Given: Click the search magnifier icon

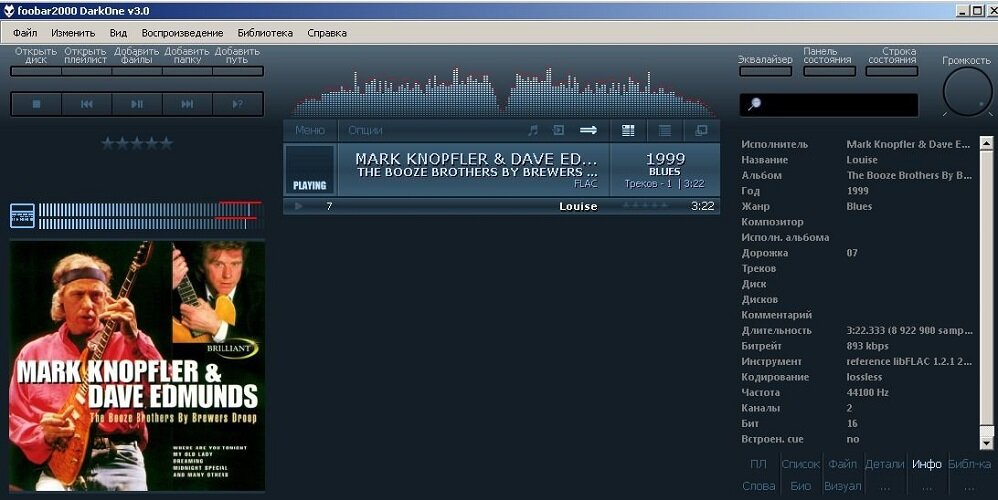Looking at the screenshot, I should coord(754,104).
